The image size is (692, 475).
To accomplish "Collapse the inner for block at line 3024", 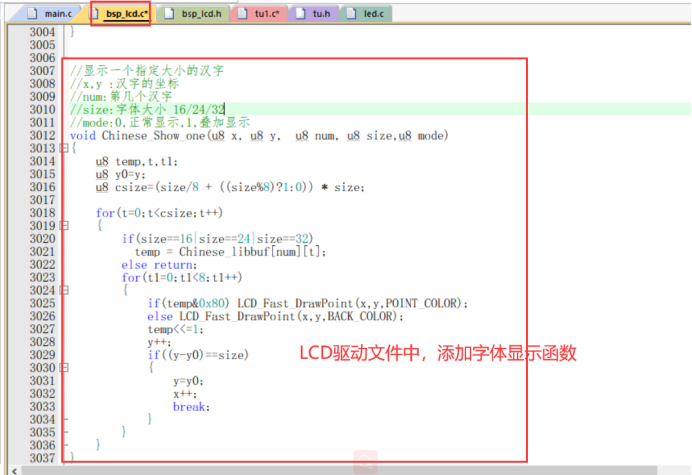I will pos(64,290).
